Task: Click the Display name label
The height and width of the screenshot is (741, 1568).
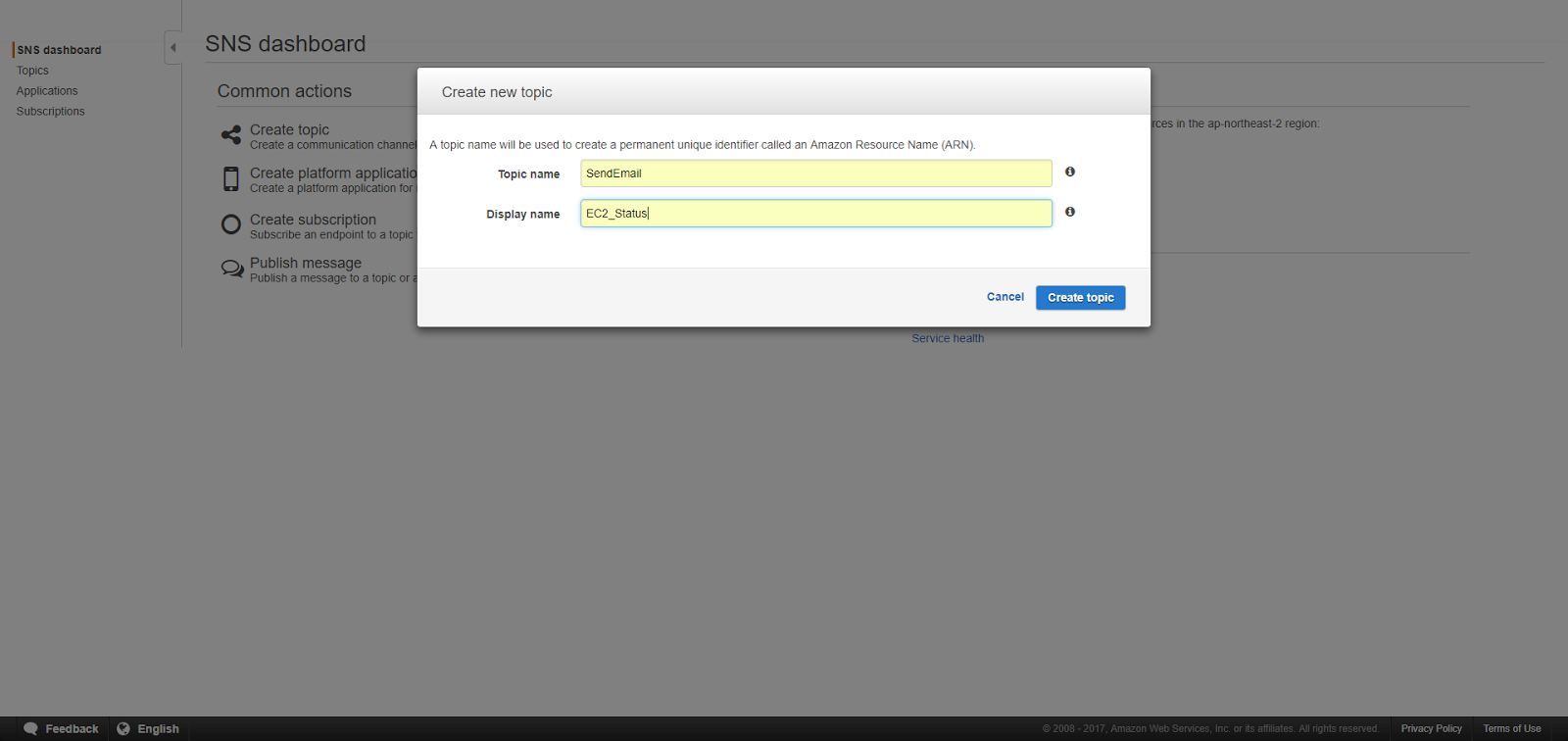Action: (522, 215)
